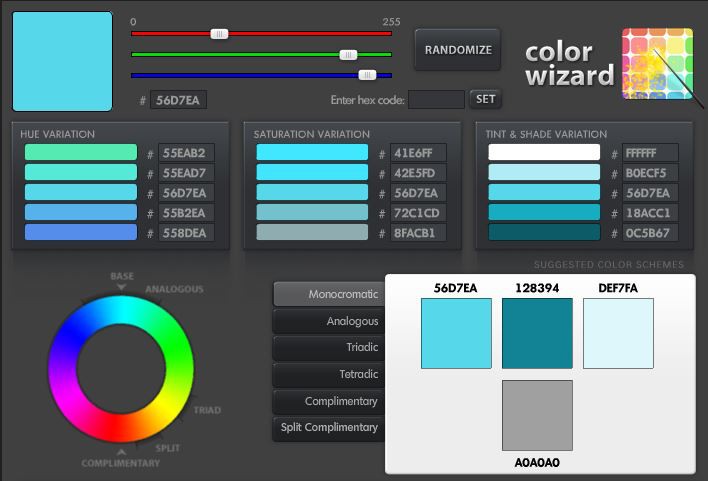Select the Monocromatic scheme tab
Screen dimensions: 708x481
[x=330, y=294]
